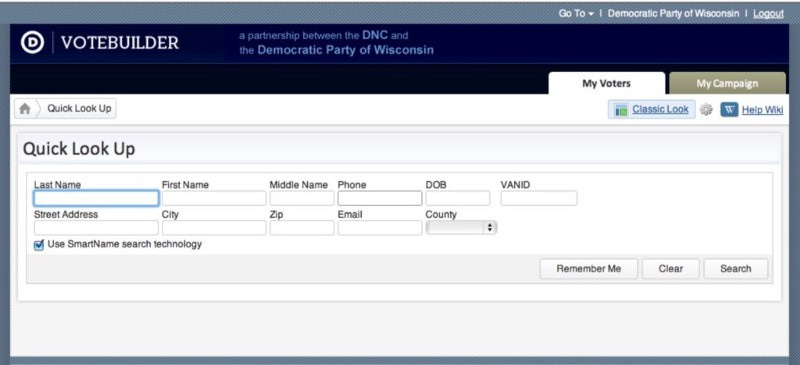Click the Remember Me button
Screen dimensions: 800x365
pyautogui.click(x=589, y=269)
